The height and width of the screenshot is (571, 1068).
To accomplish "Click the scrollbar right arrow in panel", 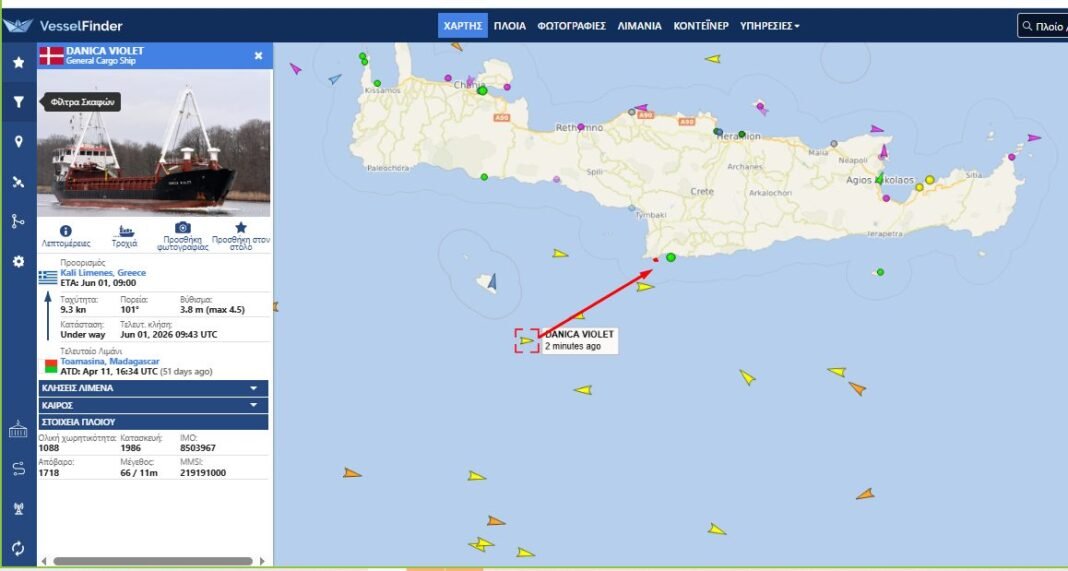I will 262,561.
